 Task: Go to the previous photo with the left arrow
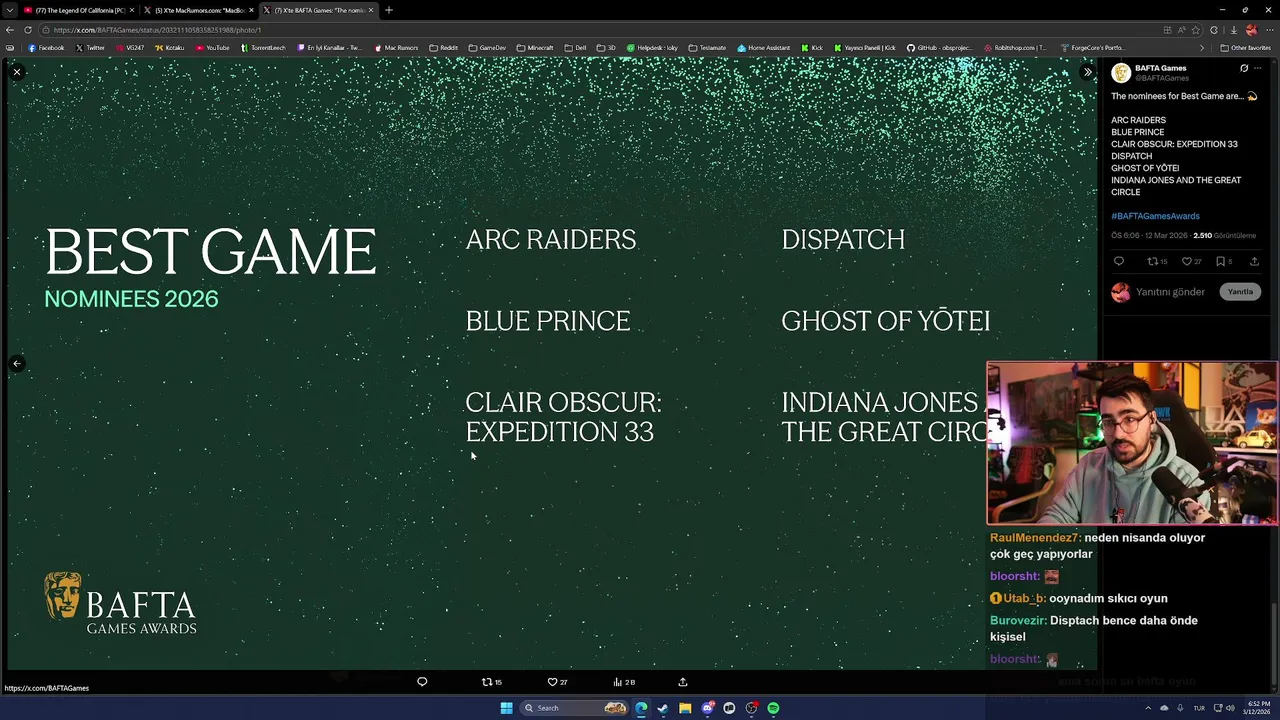tap(17, 364)
